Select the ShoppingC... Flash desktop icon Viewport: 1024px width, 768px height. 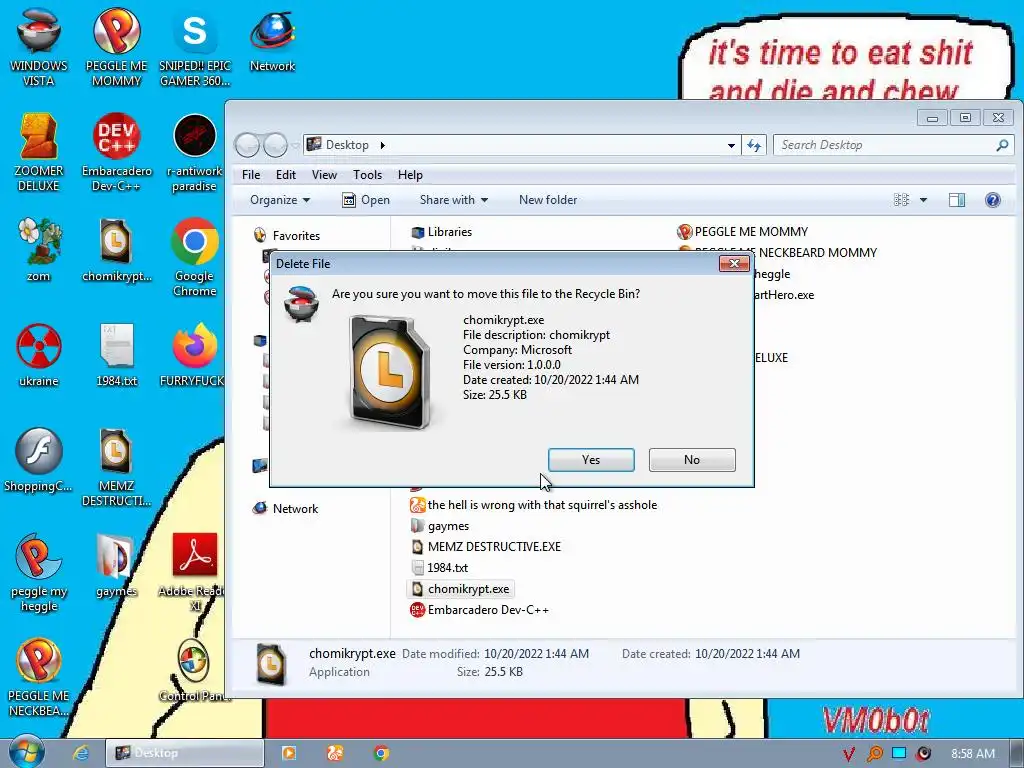point(39,460)
